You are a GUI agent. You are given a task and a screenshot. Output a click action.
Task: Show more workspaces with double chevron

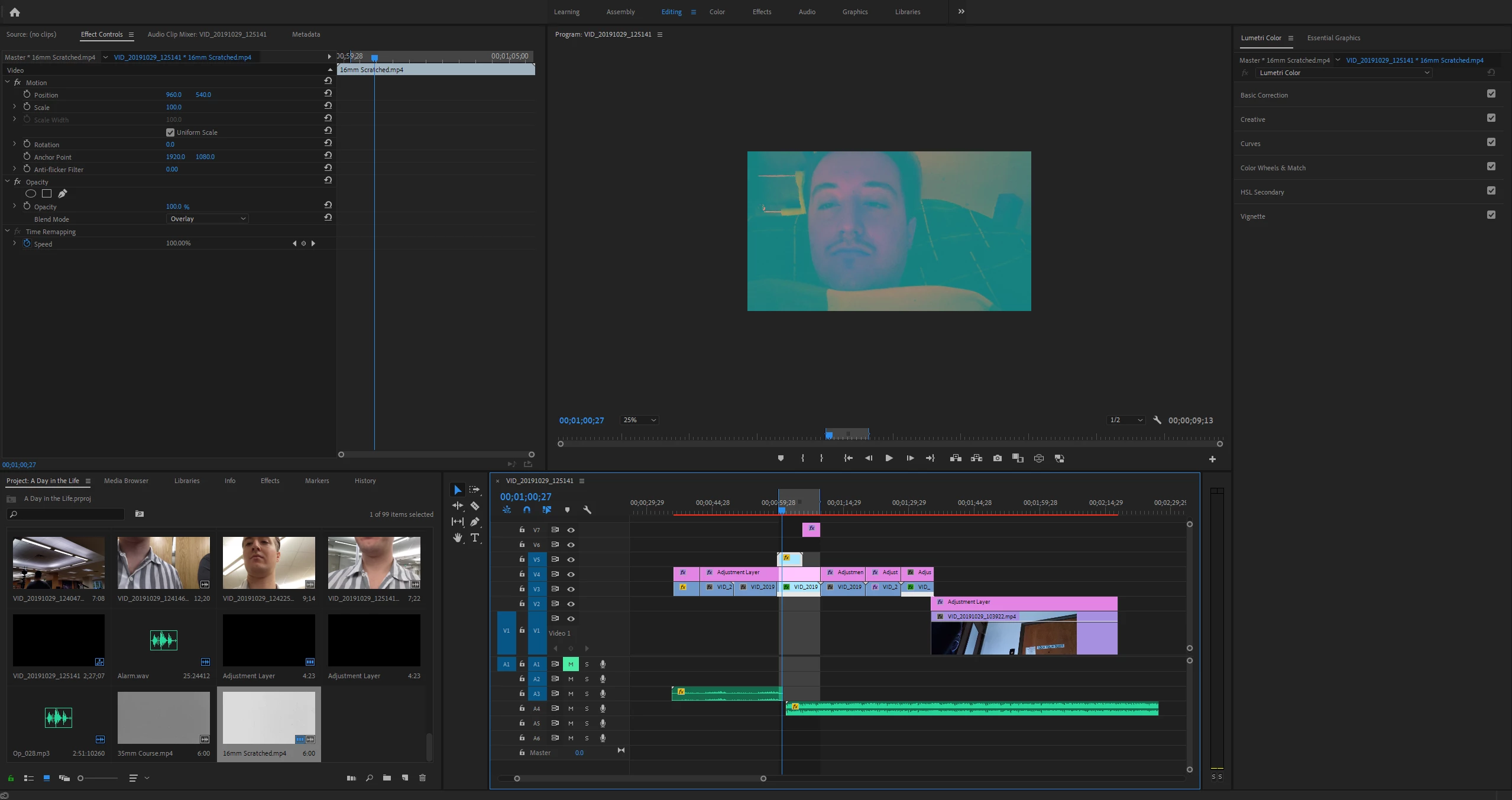pyautogui.click(x=961, y=11)
